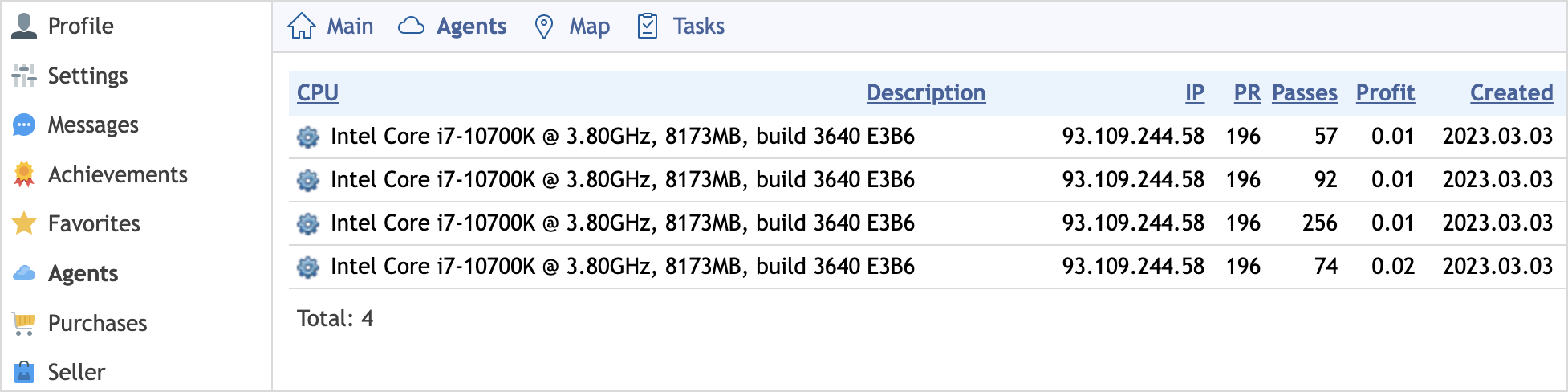Click the Agents cloud icon in the sidebar
The image size is (1568, 392).
click(x=24, y=273)
